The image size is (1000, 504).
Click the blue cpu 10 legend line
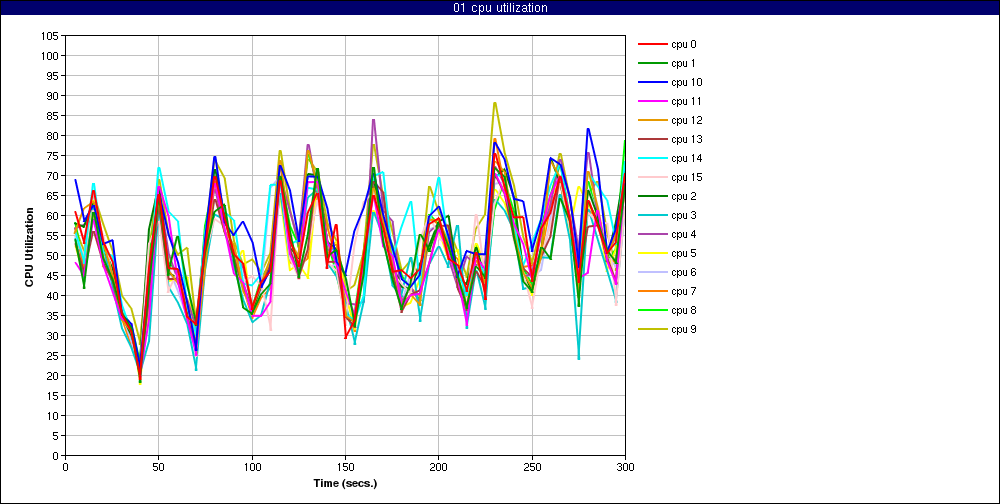(x=652, y=82)
